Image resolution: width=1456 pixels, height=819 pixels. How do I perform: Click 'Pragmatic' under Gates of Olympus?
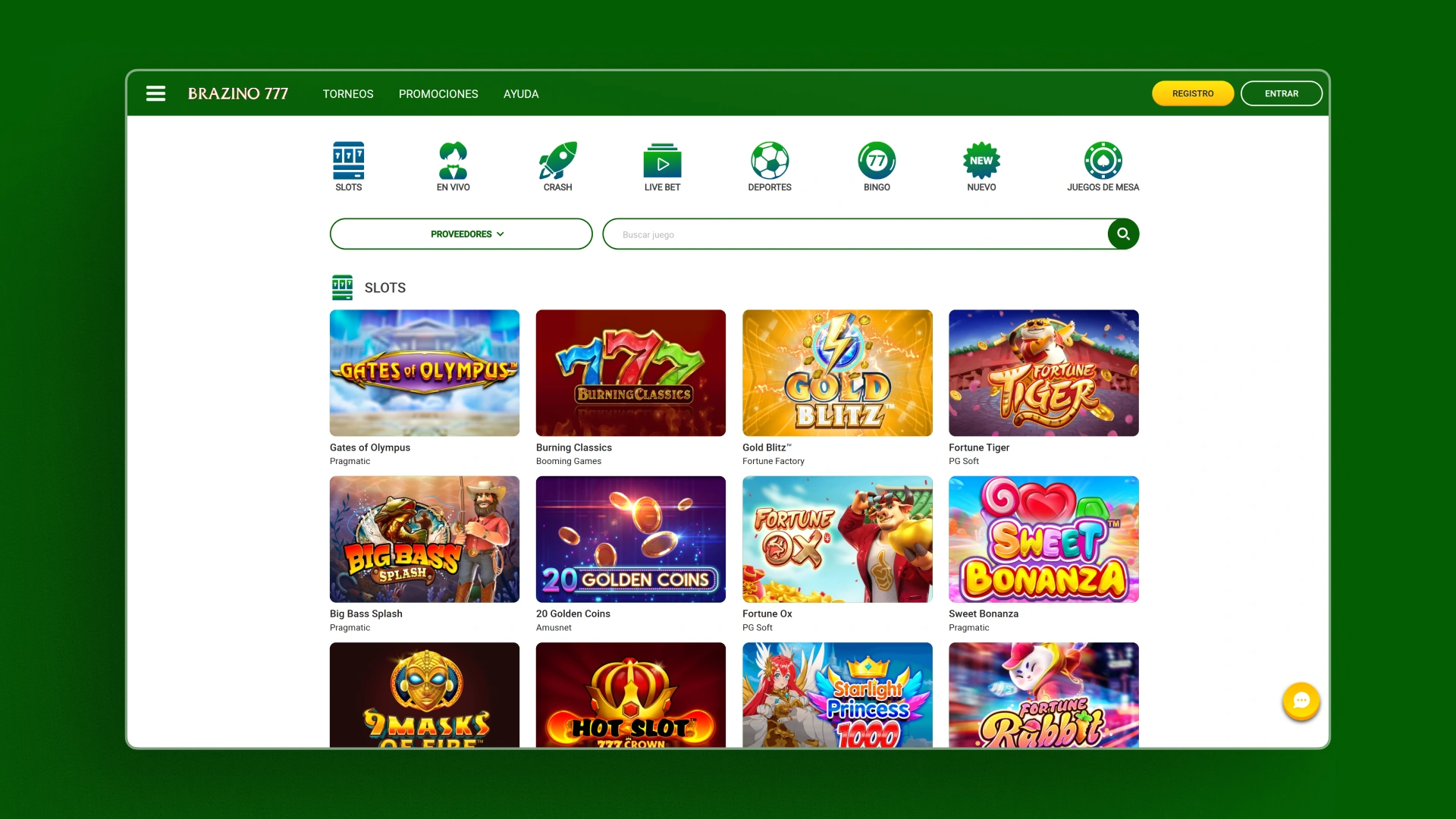coord(350,461)
